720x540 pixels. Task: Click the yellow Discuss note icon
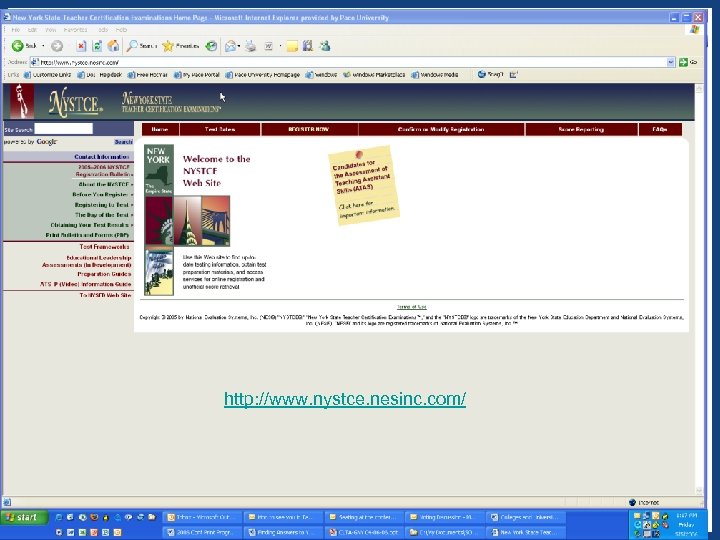[292, 46]
